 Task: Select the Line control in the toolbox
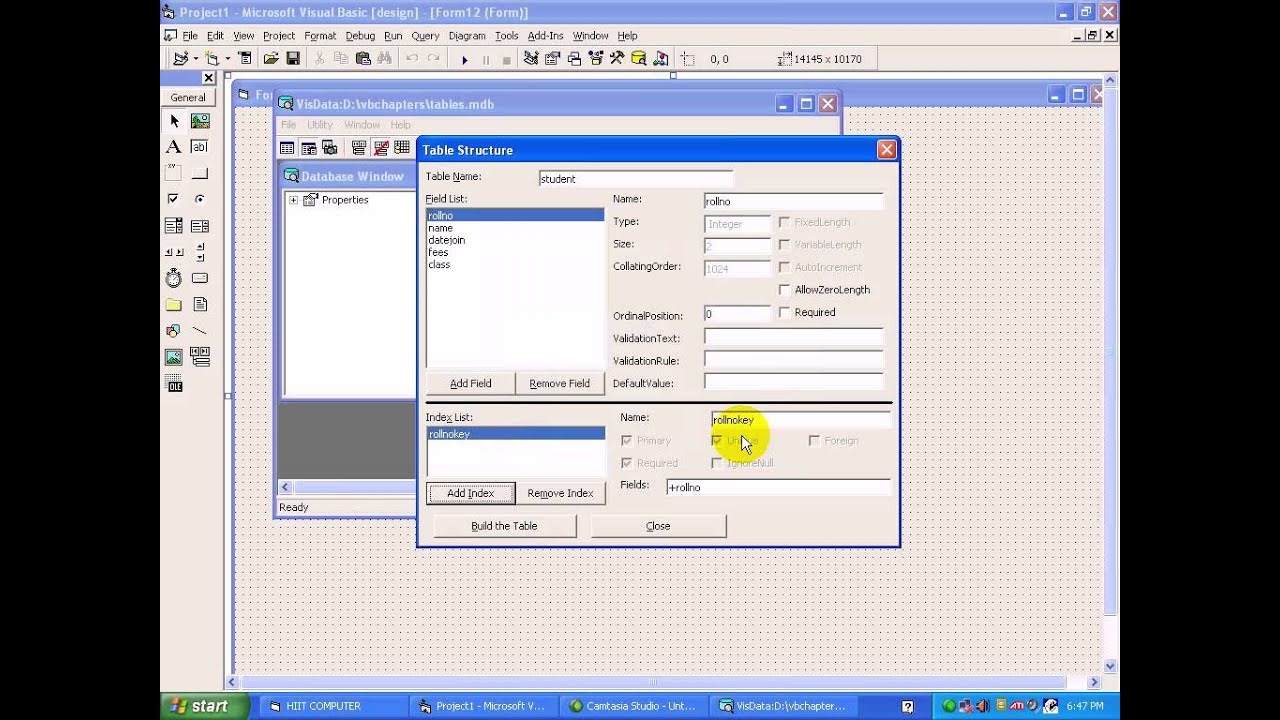tap(200, 330)
